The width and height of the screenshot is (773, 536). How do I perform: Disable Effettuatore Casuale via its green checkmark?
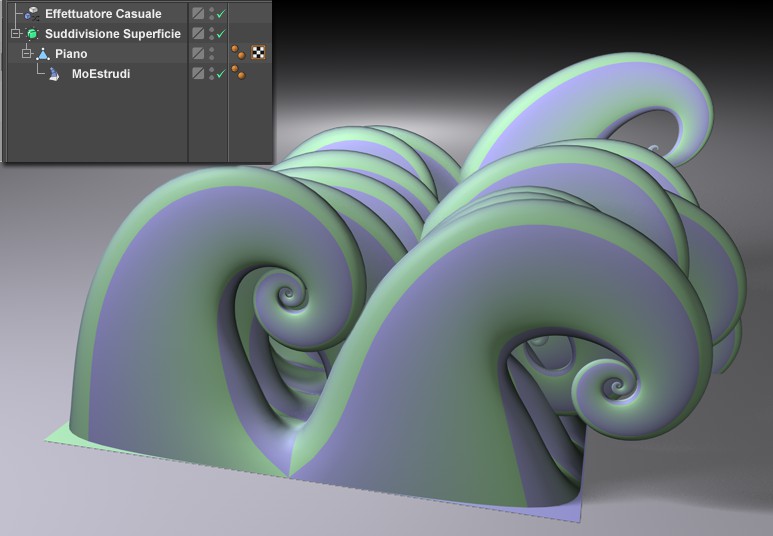[221, 14]
